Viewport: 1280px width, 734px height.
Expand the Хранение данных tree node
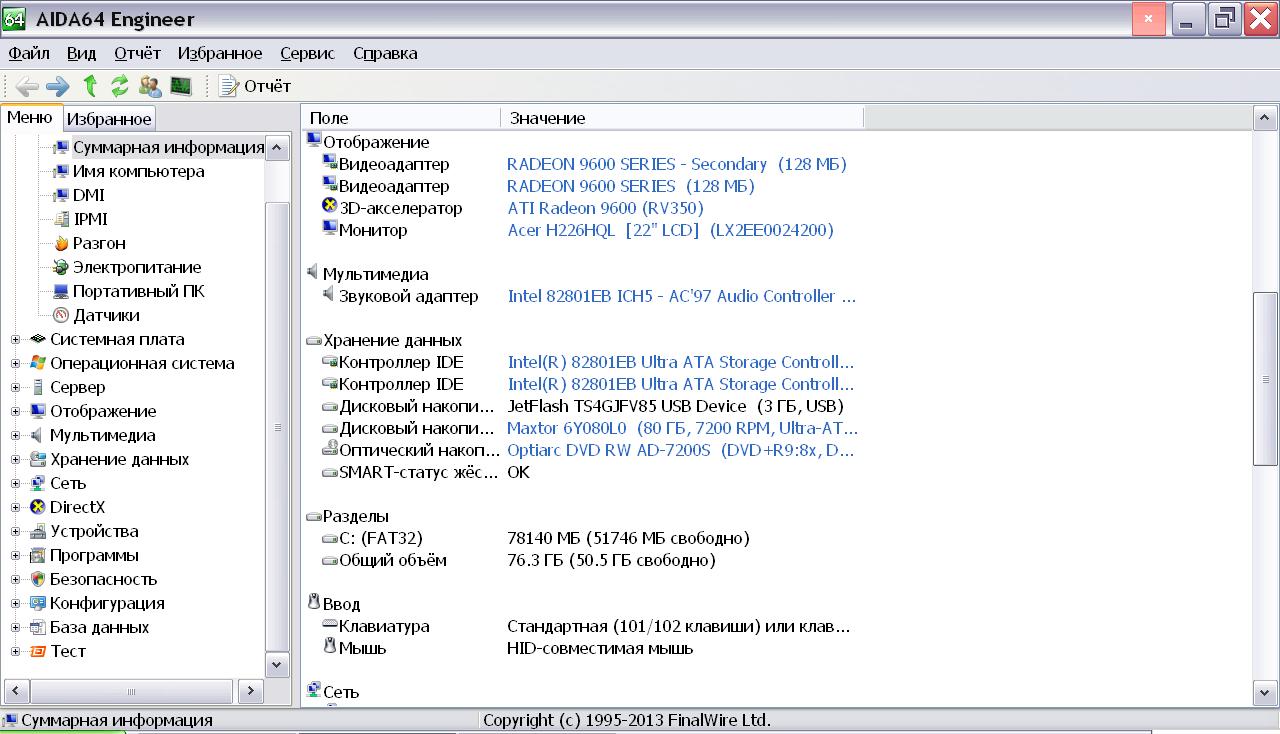pyautogui.click(x=15, y=459)
